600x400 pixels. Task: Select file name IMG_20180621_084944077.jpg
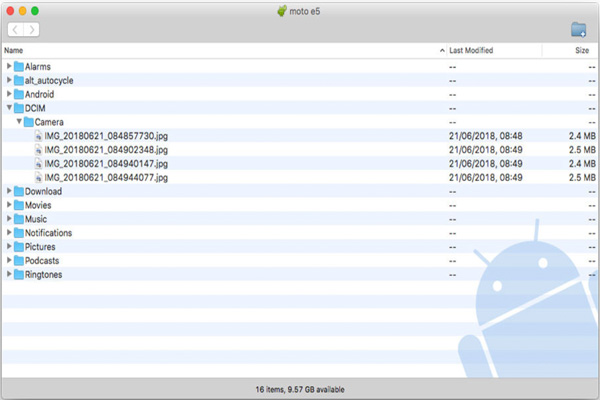coord(106,177)
